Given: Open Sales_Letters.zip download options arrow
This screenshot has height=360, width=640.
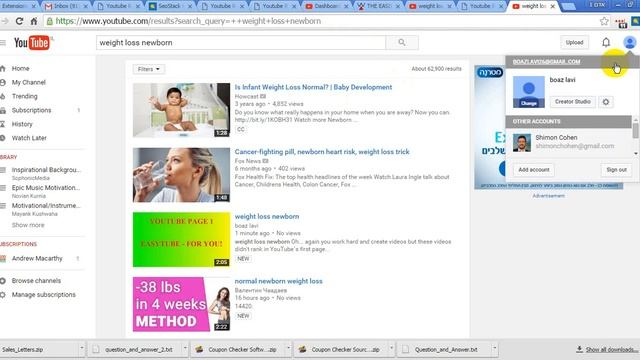Looking at the screenshot, I should pos(82,349).
